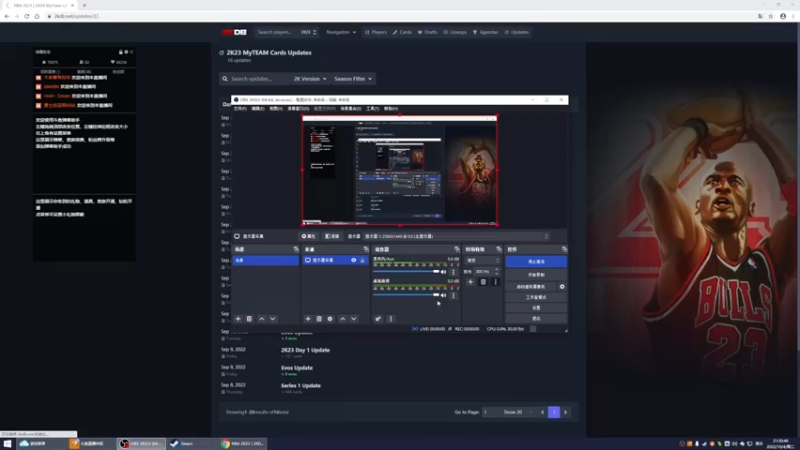
Task: Open options menu for Mic/Aux audio channel
Action: click(453, 272)
